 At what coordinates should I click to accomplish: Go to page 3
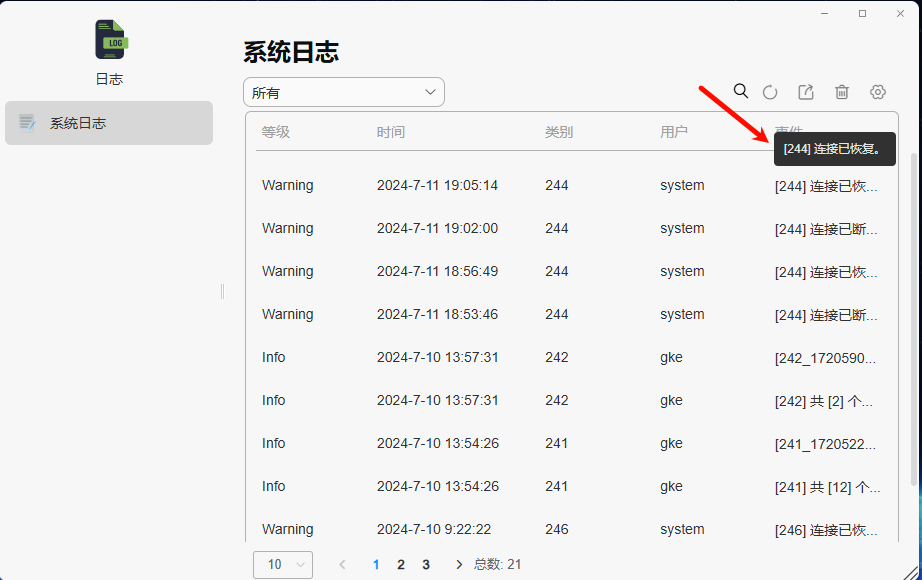(x=426, y=565)
